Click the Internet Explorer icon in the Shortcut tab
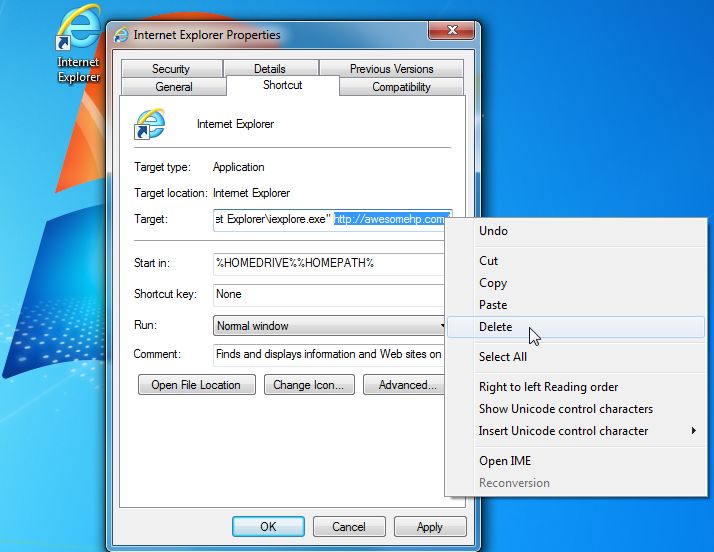 [x=149, y=123]
